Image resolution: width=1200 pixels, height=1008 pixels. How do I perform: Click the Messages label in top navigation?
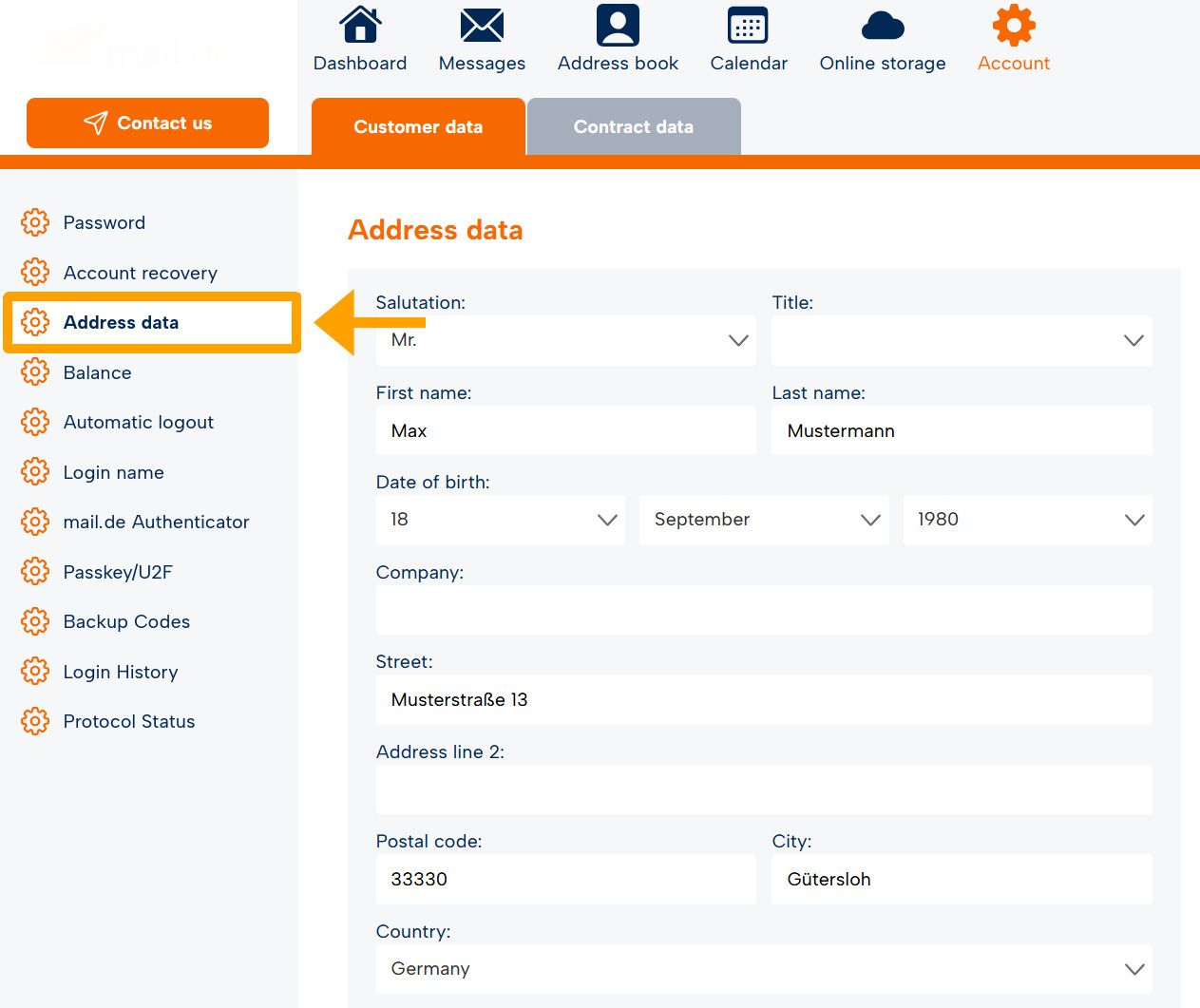[x=482, y=64]
